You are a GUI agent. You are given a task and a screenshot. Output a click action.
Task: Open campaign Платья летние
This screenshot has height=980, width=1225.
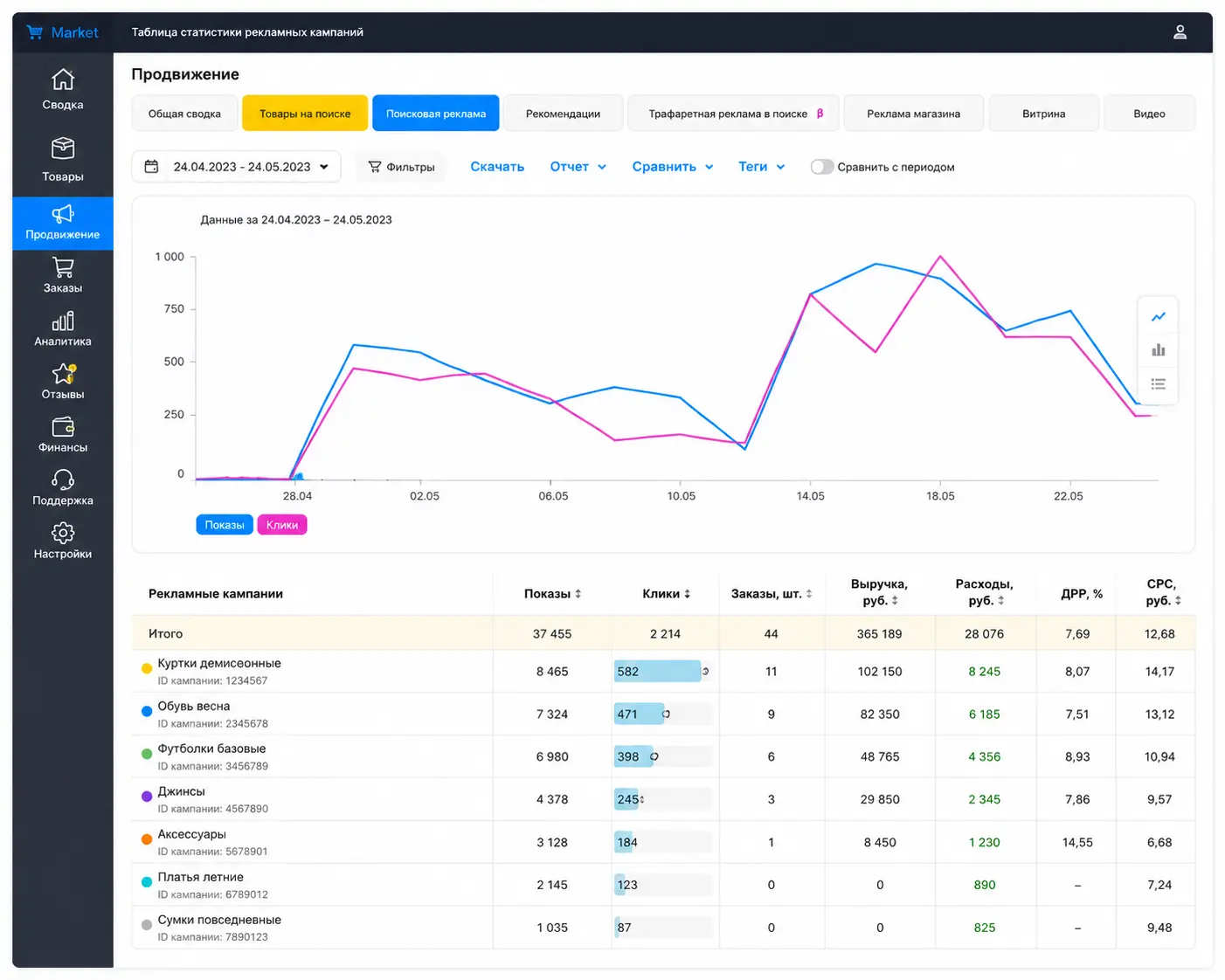201,877
